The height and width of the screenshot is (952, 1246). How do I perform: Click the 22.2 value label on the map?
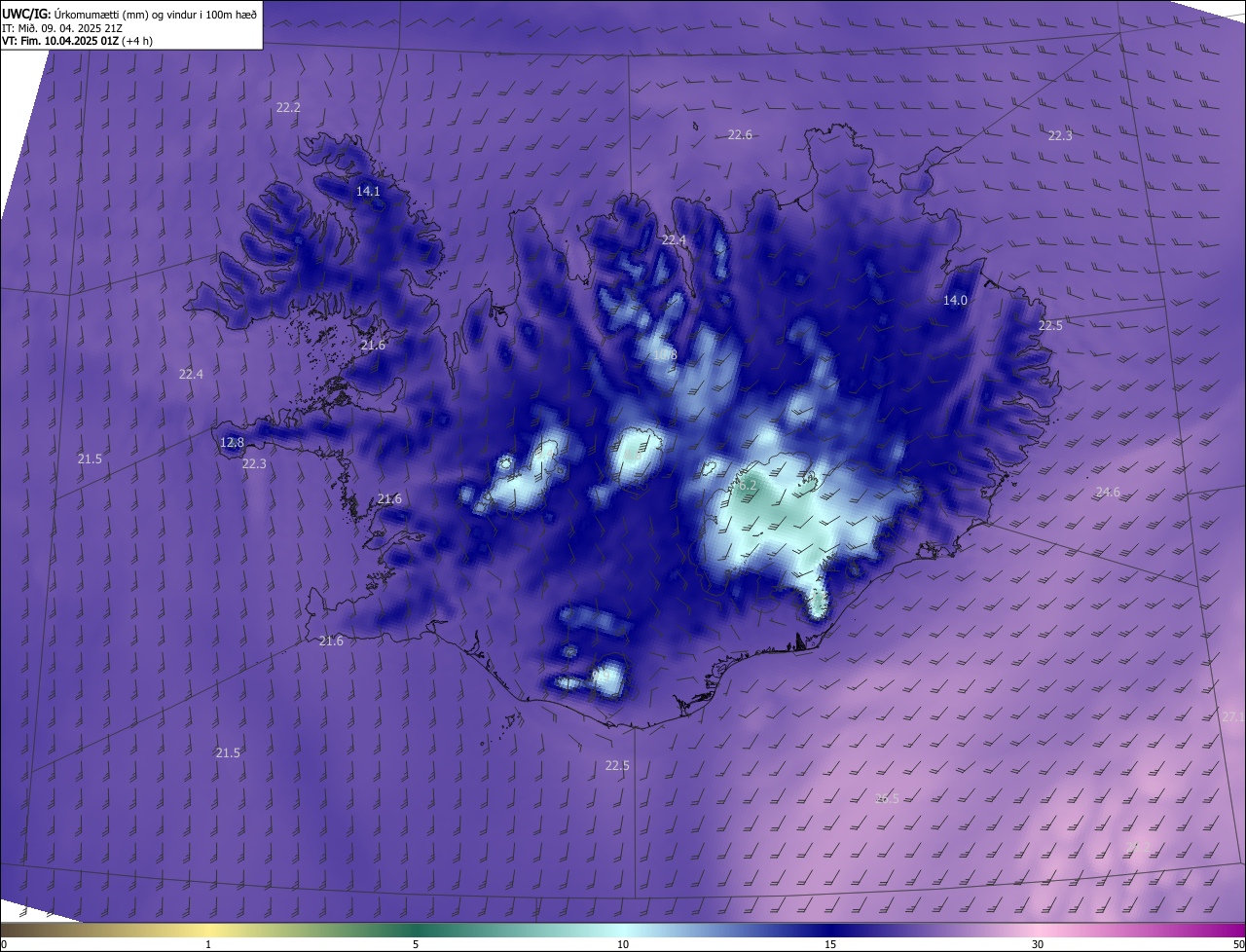coord(288,108)
